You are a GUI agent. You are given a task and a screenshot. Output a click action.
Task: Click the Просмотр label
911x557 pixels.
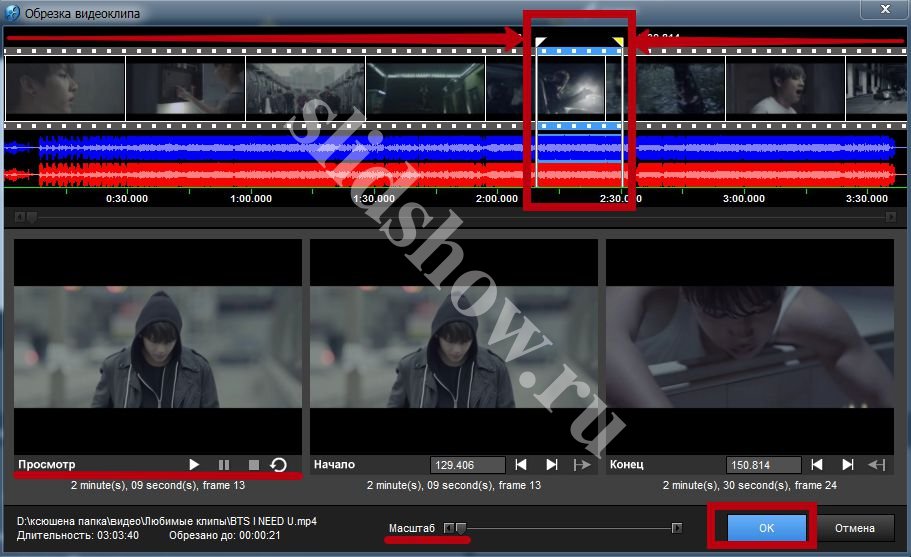[x=46, y=465]
